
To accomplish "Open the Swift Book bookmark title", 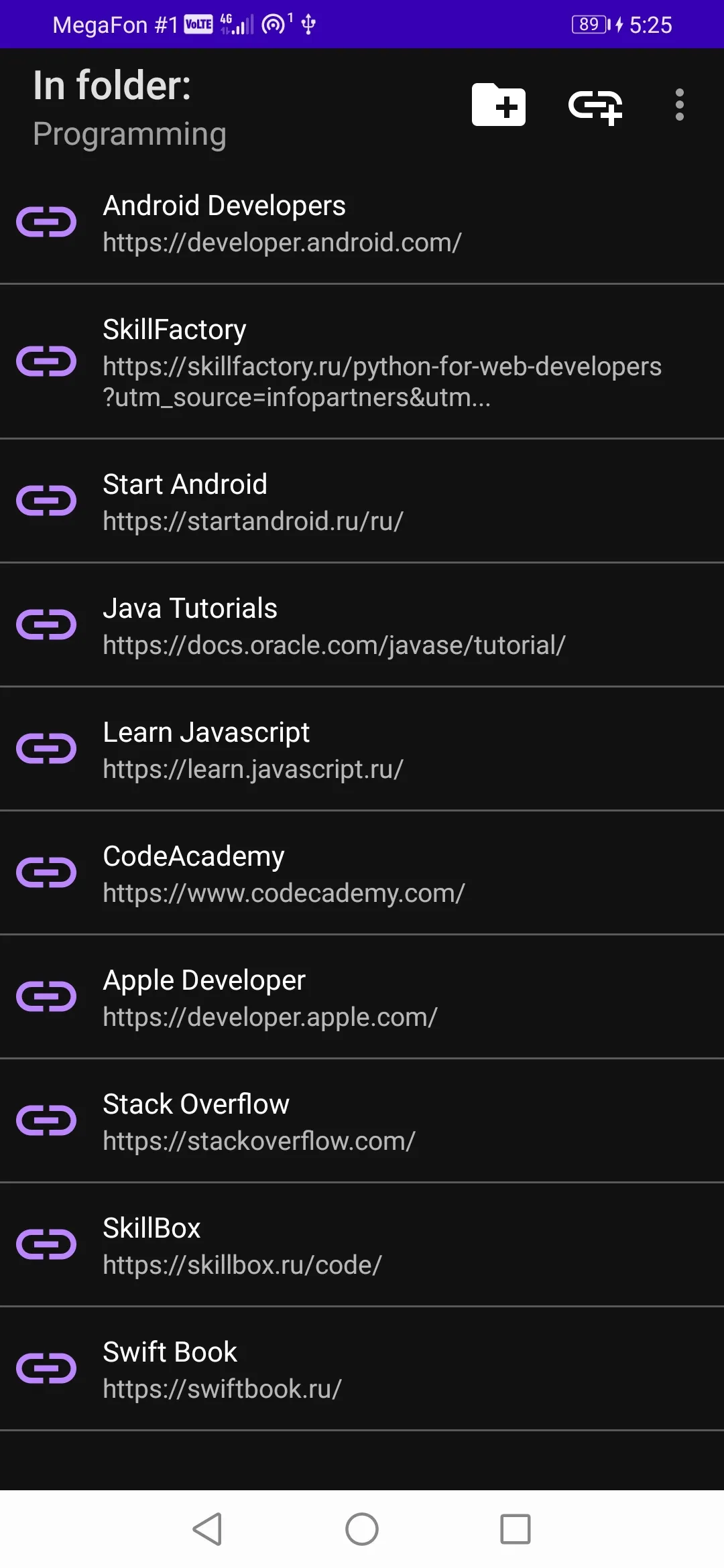I will pos(170,1352).
